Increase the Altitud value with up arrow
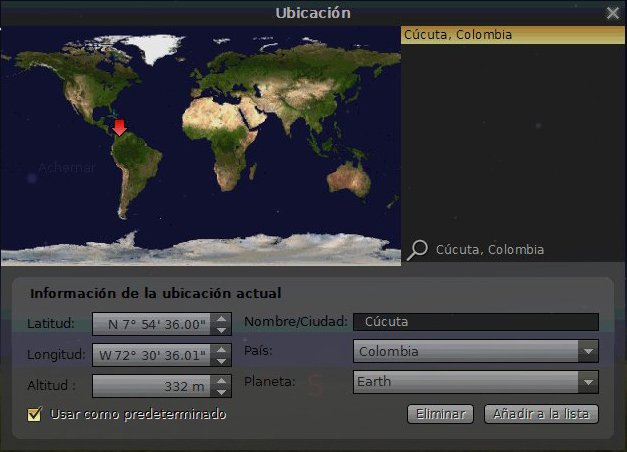The image size is (627, 452). (x=221, y=380)
